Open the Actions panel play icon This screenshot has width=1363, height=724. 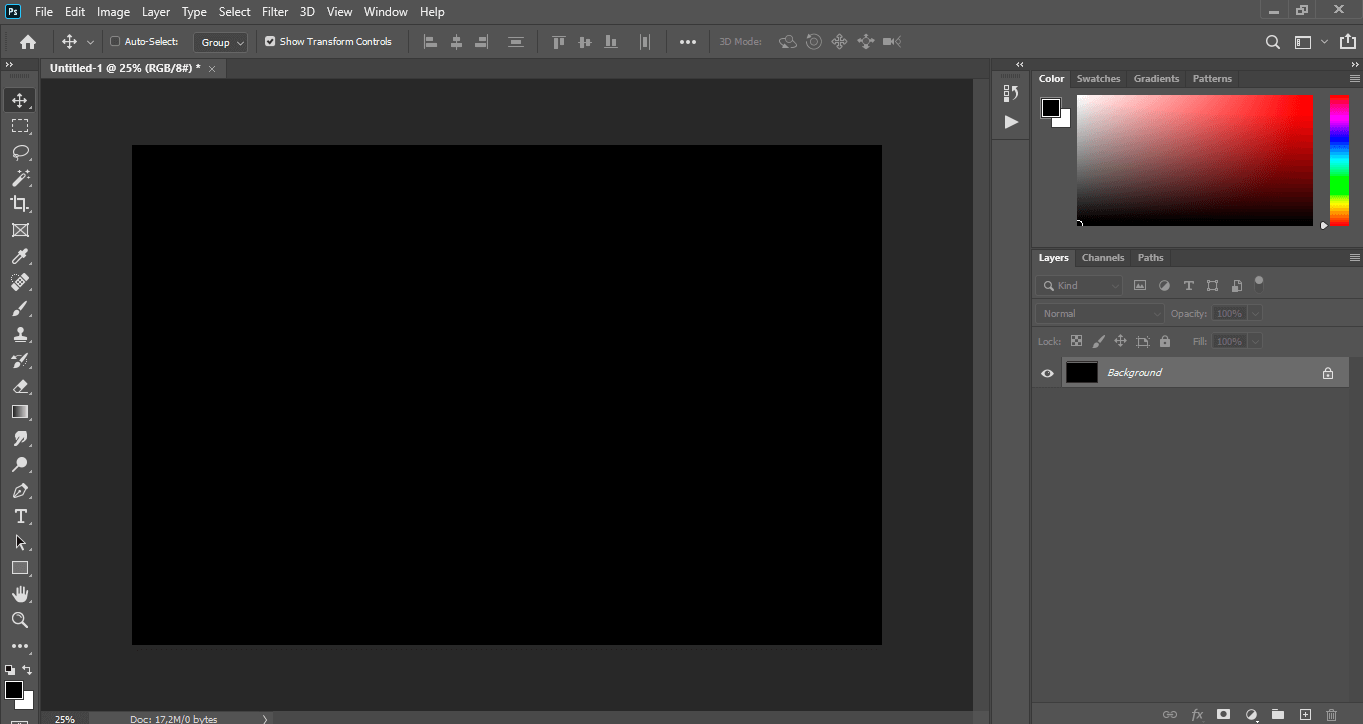pos(1011,122)
